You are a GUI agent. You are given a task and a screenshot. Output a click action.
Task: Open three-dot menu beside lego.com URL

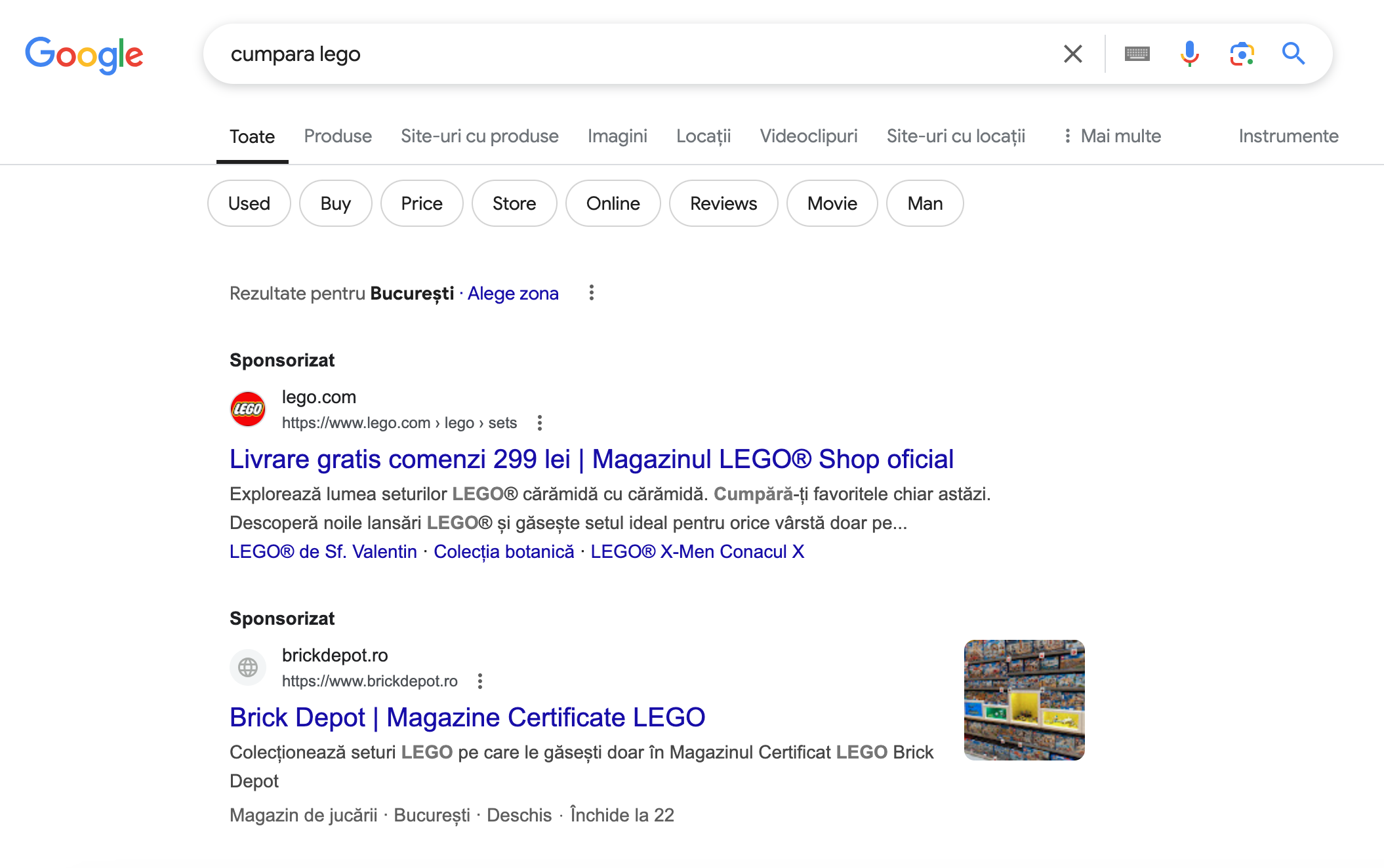click(540, 423)
